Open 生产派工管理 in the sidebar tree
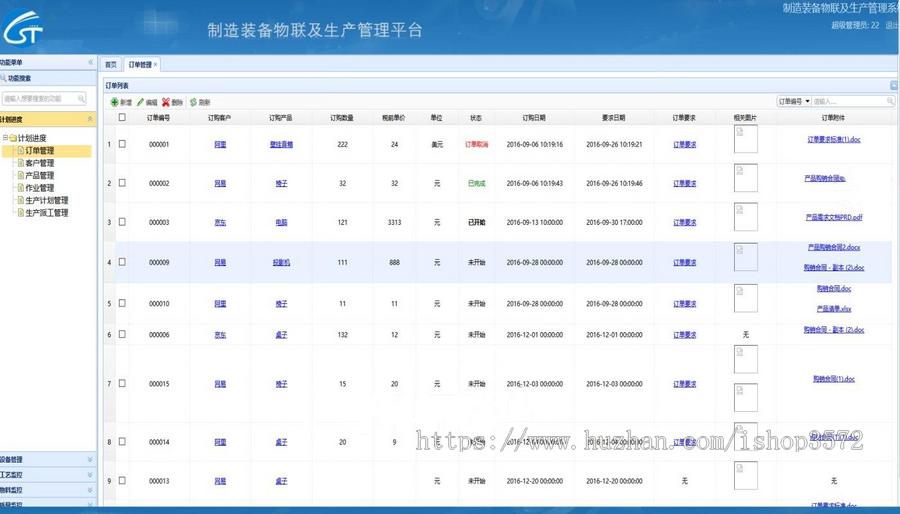 [x=46, y=212]
